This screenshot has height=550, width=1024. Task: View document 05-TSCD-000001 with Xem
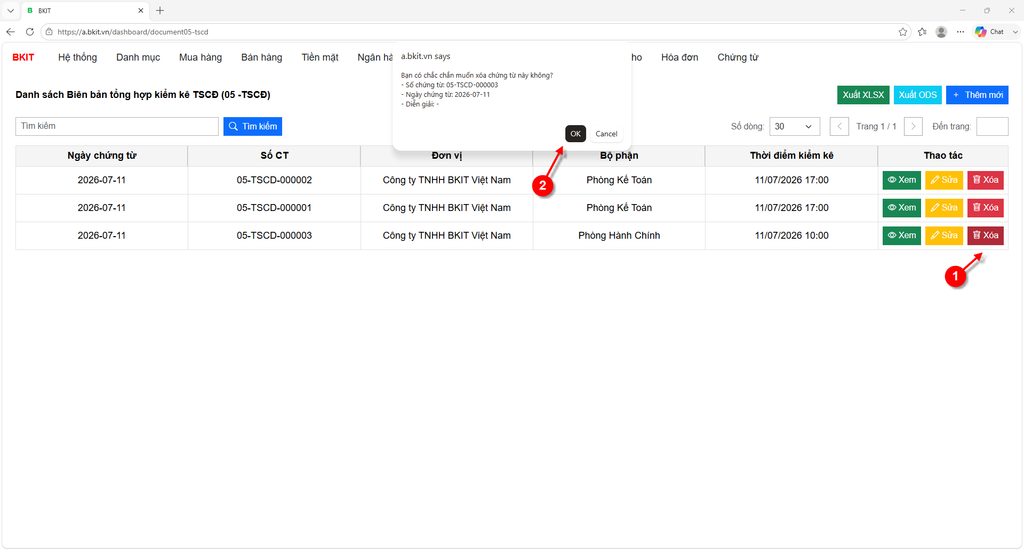tap(901, 208)
